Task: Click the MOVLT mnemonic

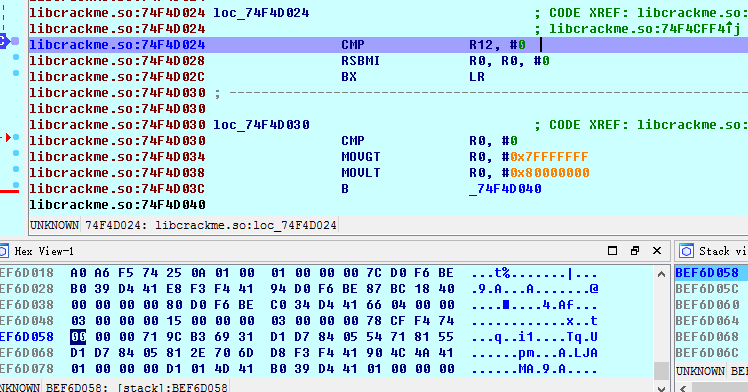Action: point(360,173)
